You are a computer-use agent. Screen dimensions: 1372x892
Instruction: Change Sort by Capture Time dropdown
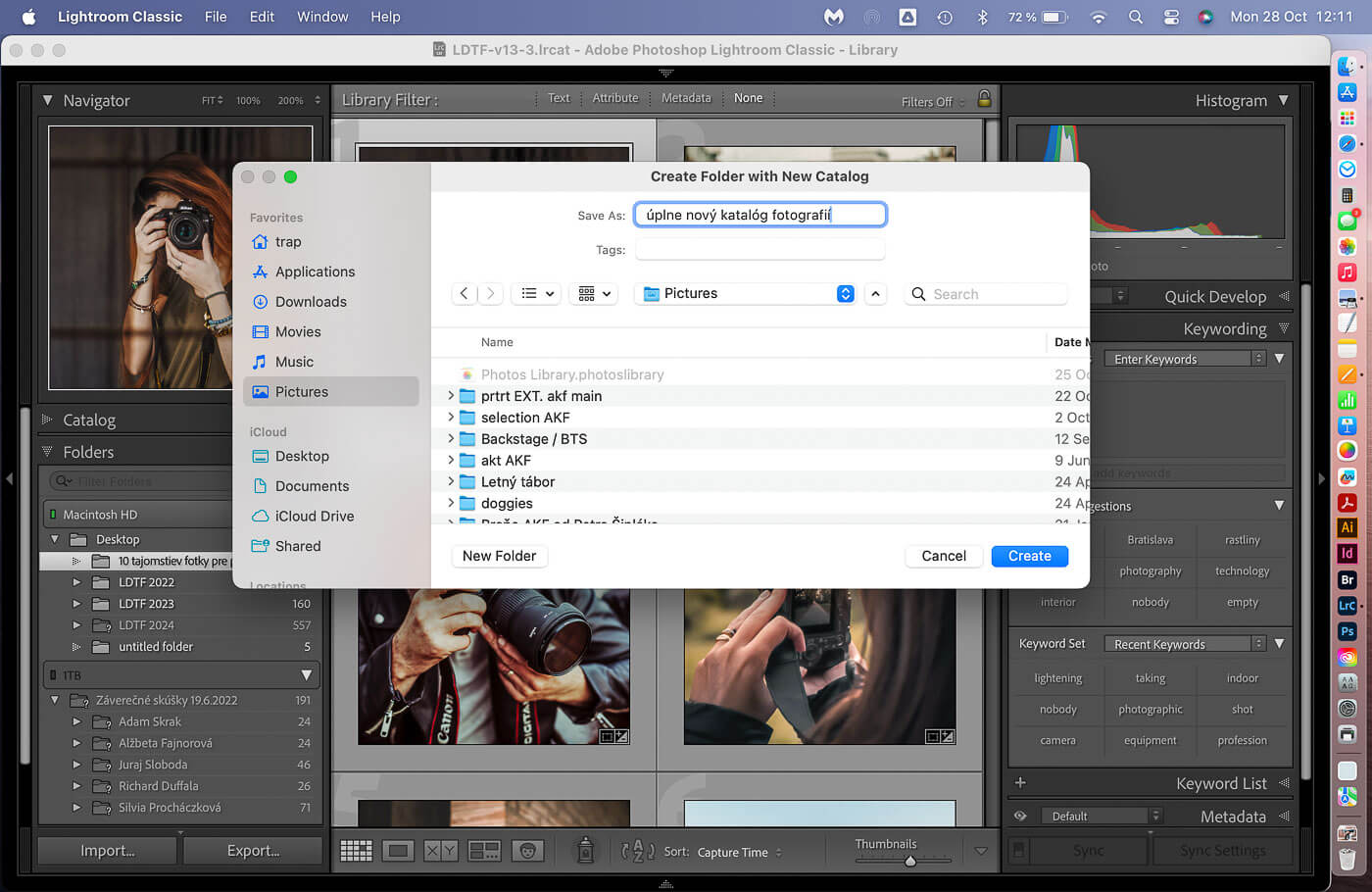(x=739, y=852)
